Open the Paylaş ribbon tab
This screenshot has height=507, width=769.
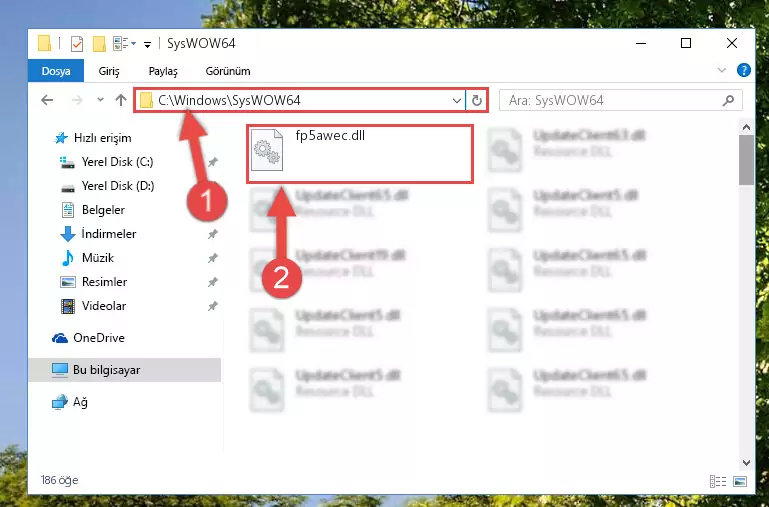click(163, 71)
